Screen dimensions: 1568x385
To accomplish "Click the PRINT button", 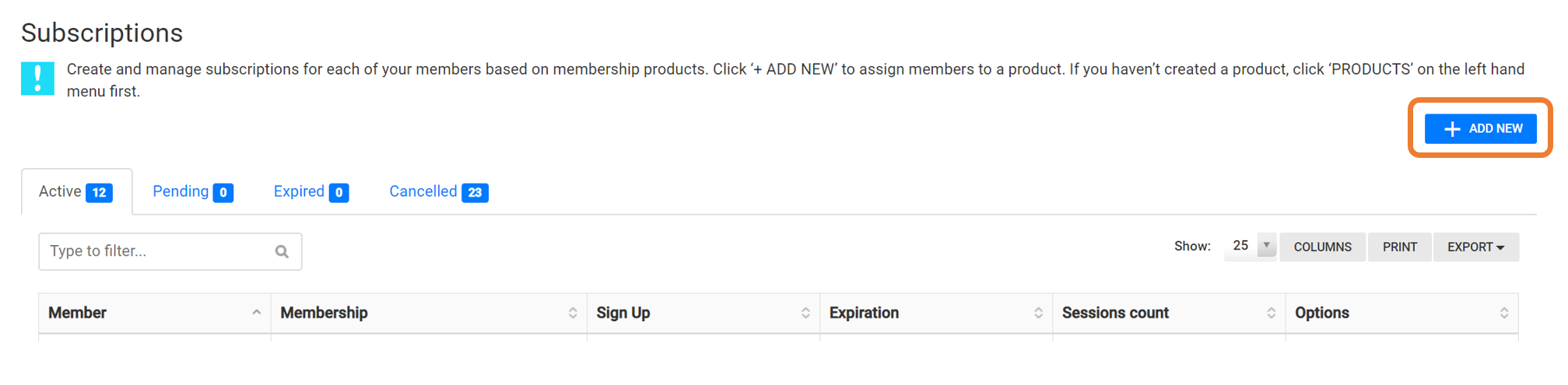I will [1399, 247].
